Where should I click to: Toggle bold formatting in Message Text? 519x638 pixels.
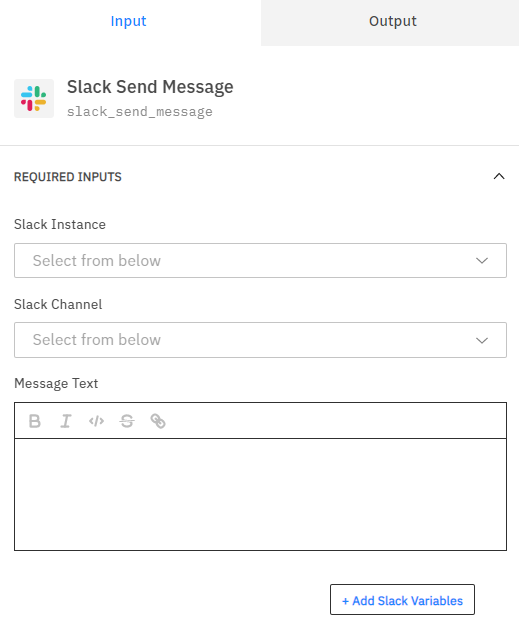click(x=35, y=421)
